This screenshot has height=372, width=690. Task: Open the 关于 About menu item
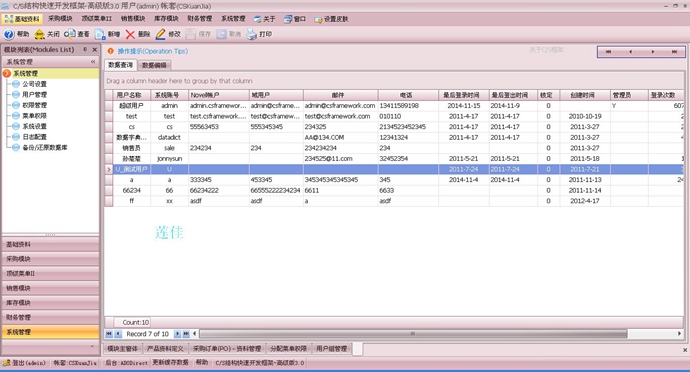264,19
